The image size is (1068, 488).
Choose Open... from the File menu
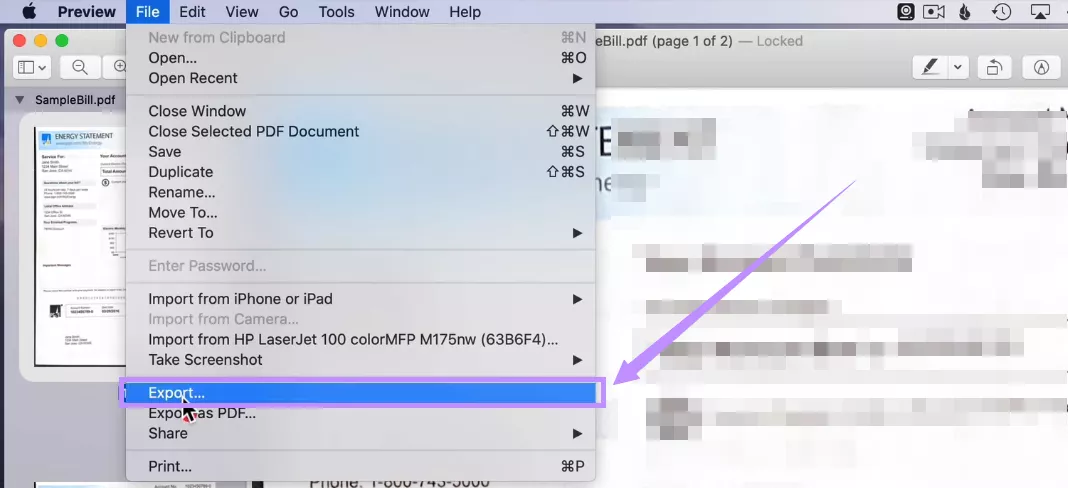click(x=360, y=58)
